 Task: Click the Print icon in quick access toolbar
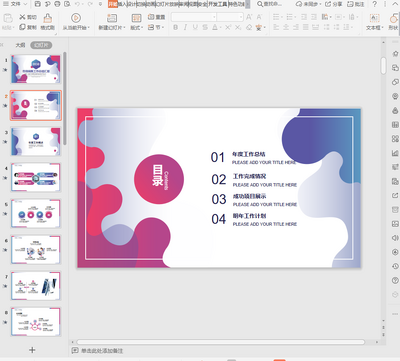coord(57,4)
